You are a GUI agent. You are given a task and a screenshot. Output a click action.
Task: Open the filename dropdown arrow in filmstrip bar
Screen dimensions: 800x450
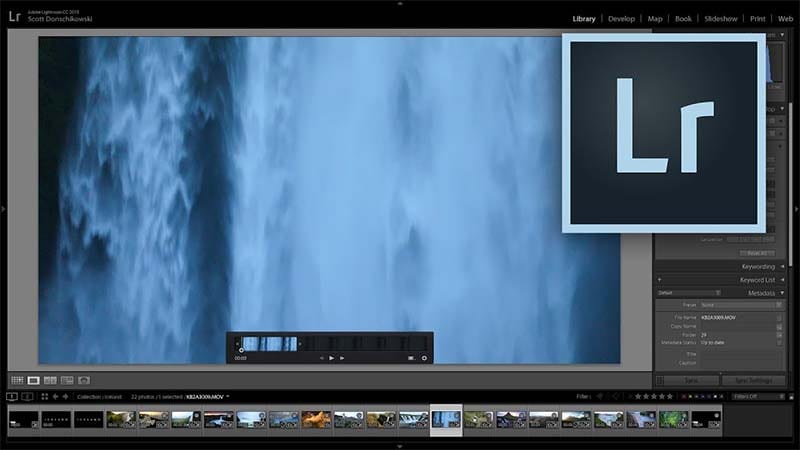[228, 396]
